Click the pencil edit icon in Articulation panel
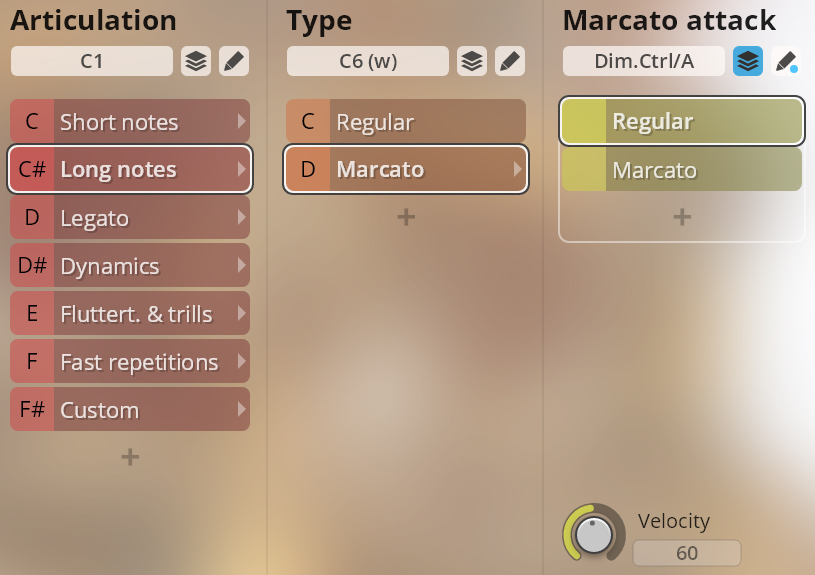 coord(234,61)
